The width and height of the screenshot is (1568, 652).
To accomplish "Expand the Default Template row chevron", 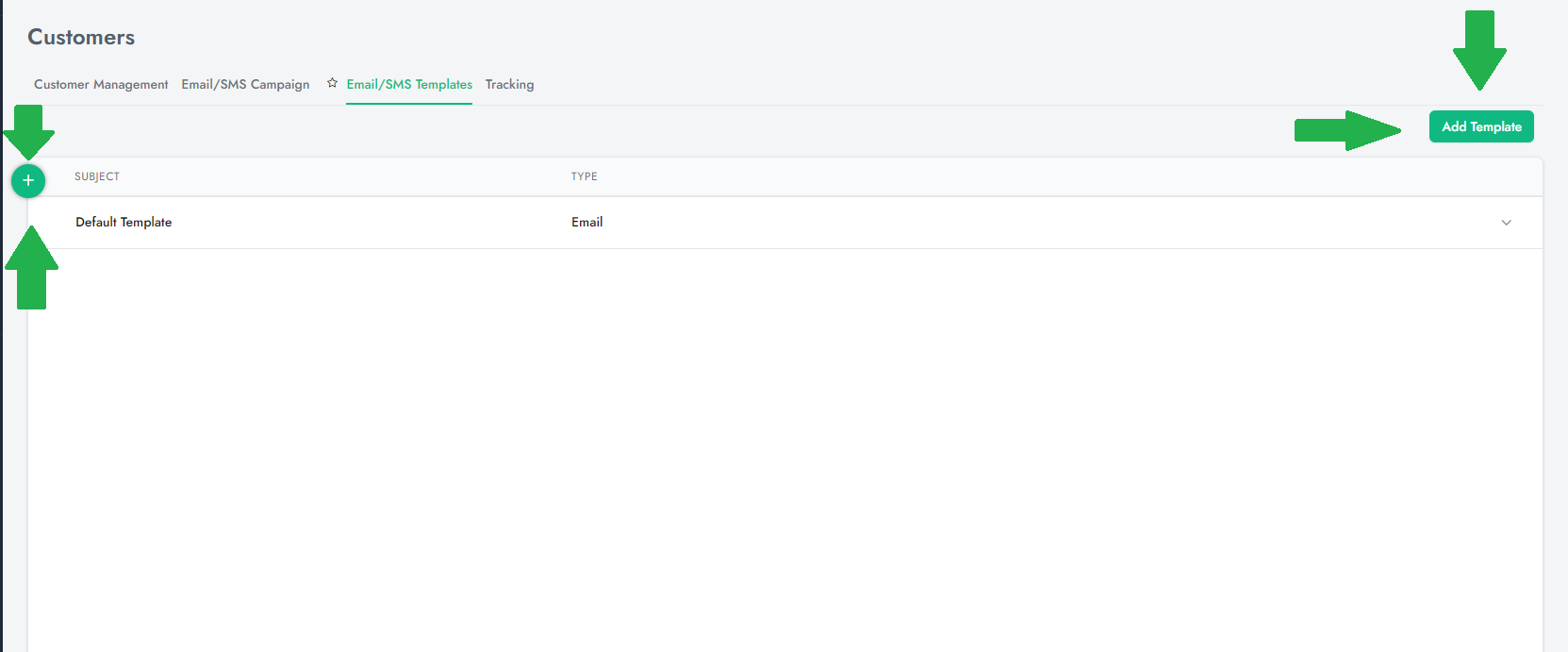I will (x=1506, y=223).
